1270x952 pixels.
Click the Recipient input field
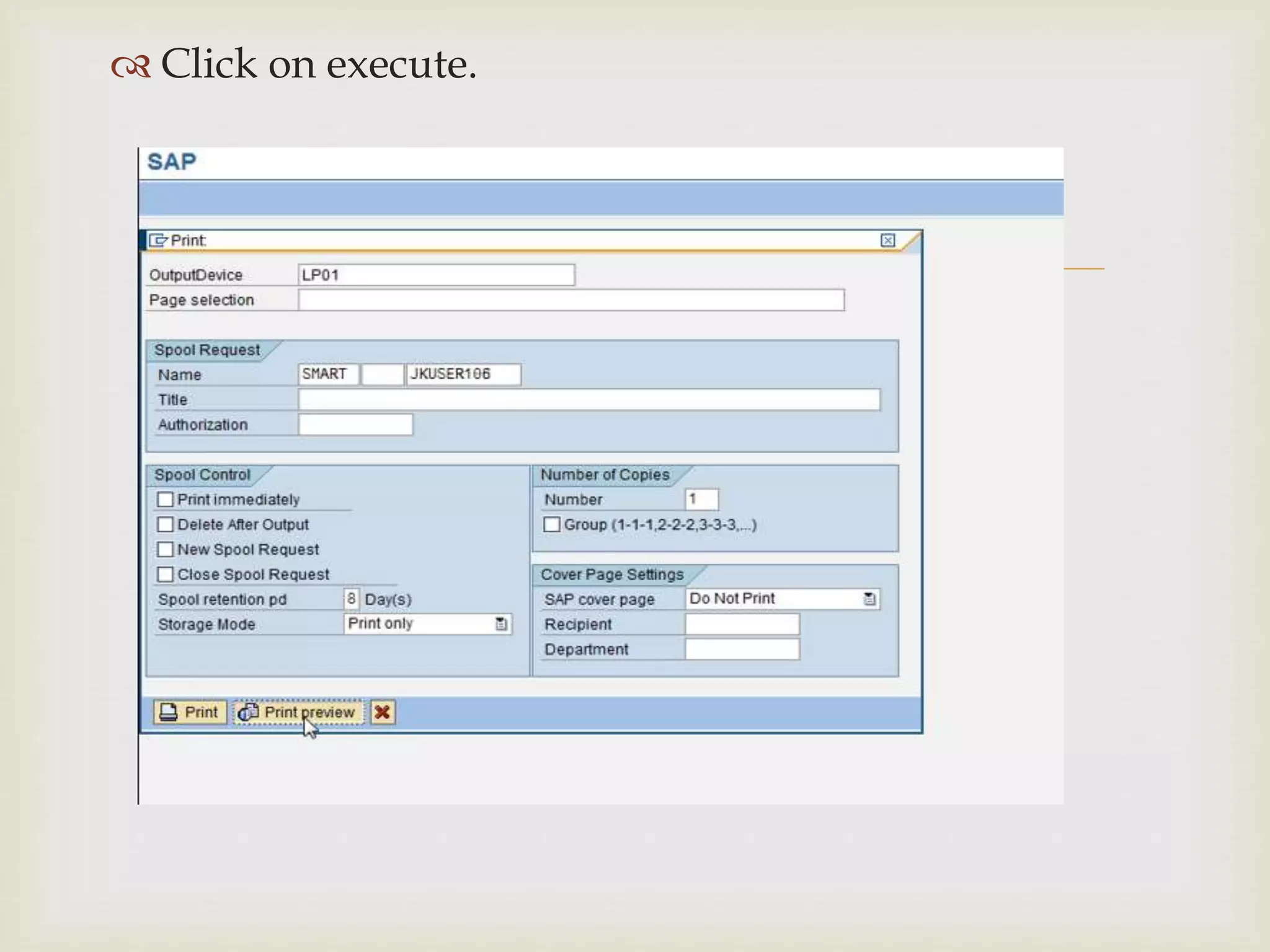click(742, 624)
